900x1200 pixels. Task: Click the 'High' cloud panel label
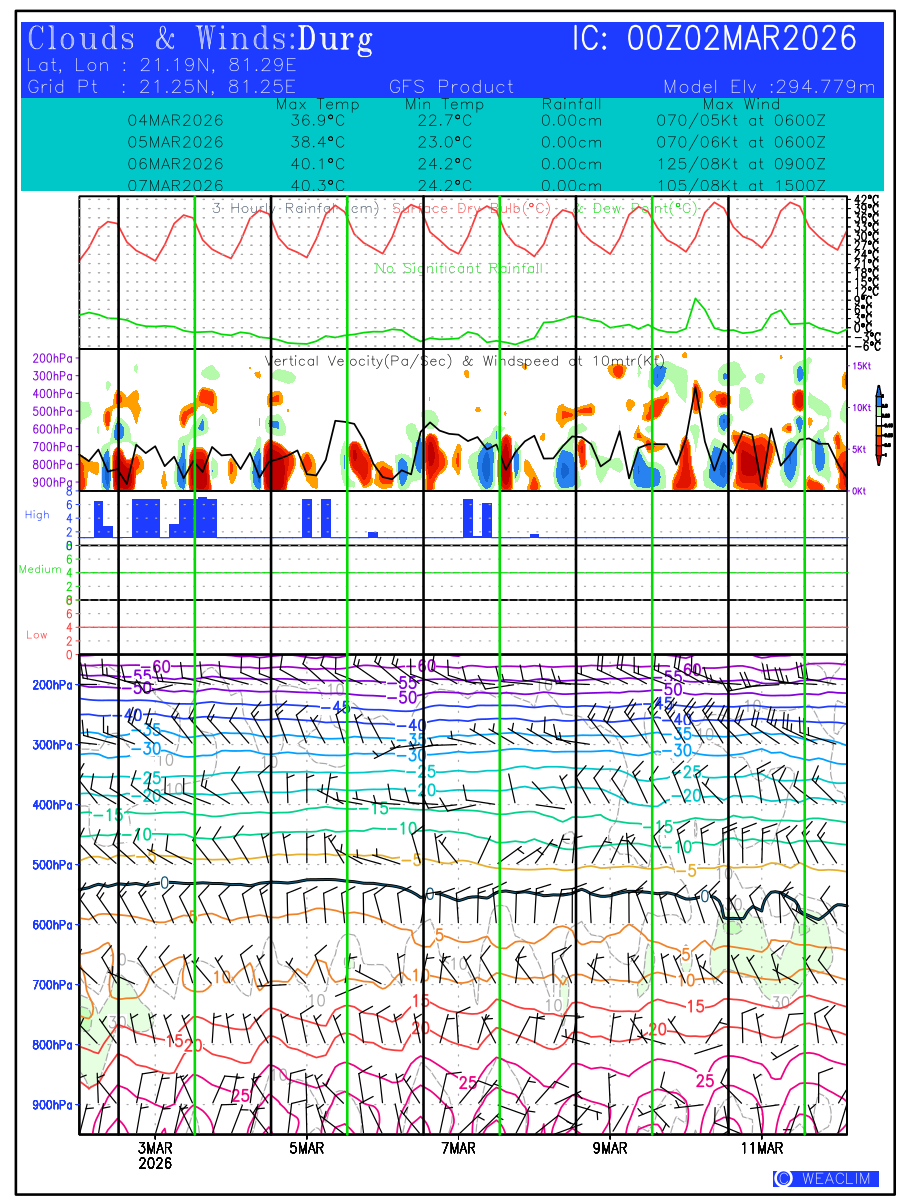pos(37,515)
